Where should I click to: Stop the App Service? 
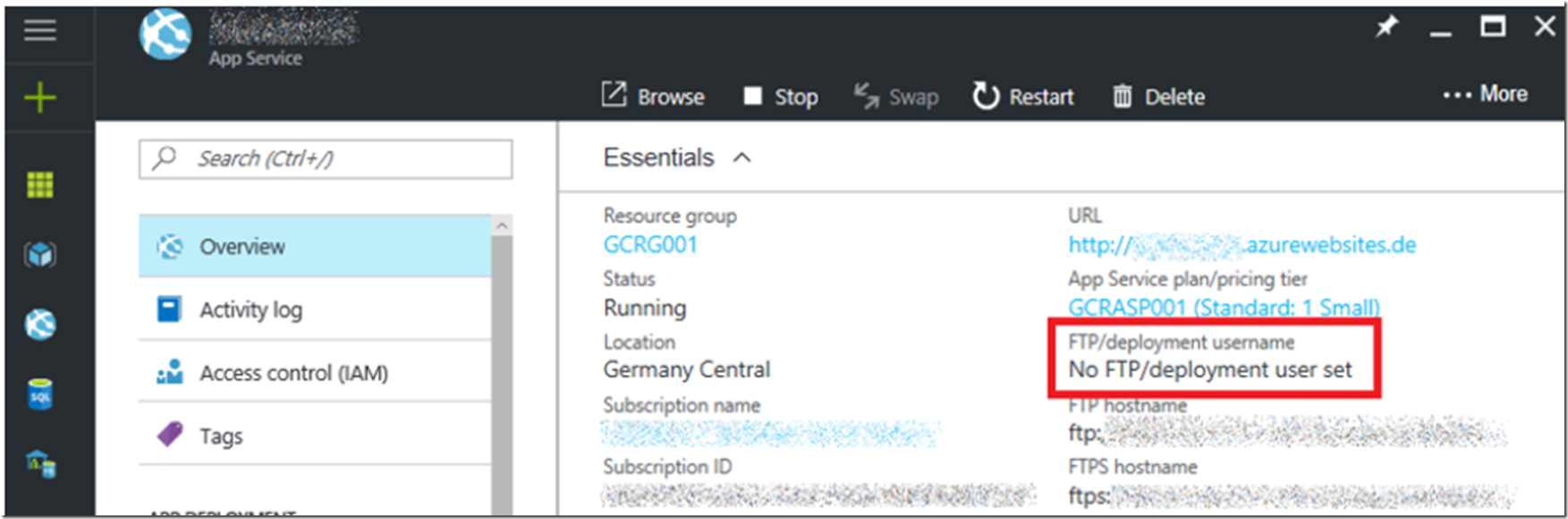click(780, 96)
